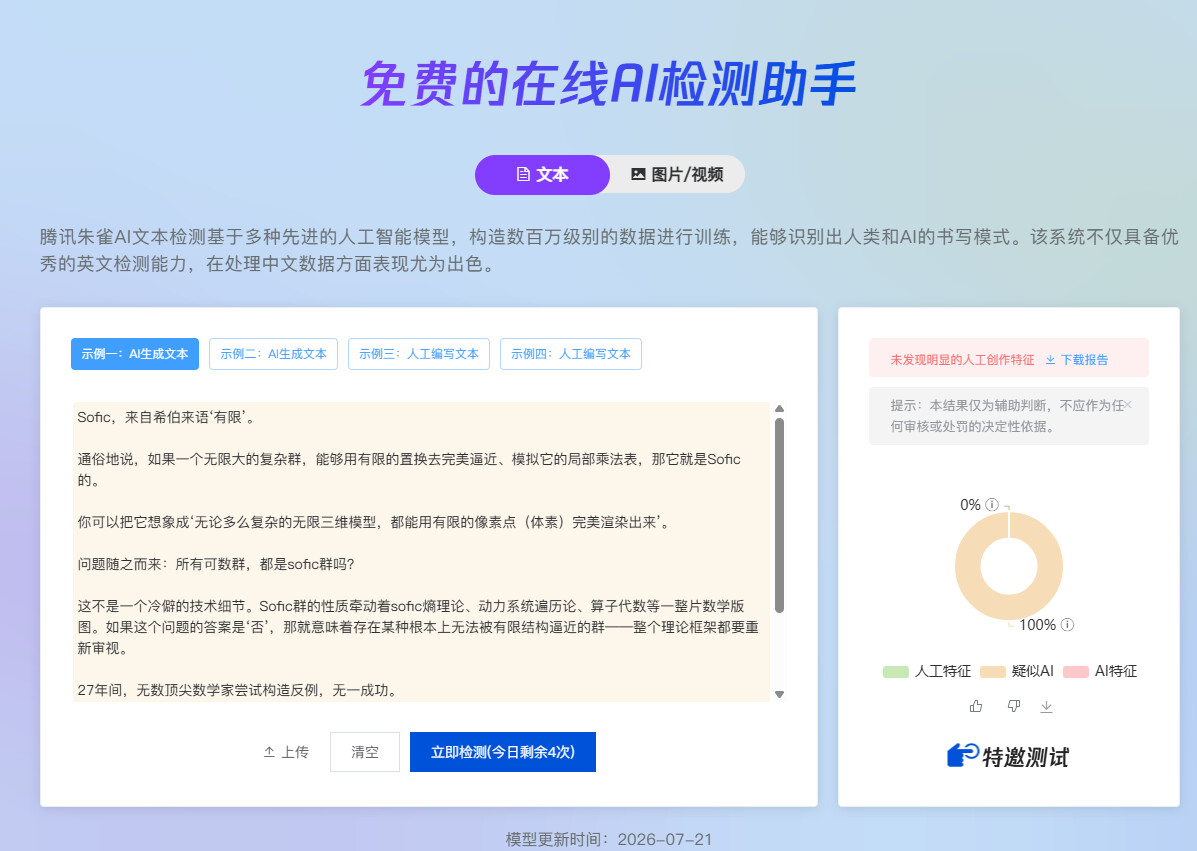Click the thumbs-up feedback icon

[976, 707]
